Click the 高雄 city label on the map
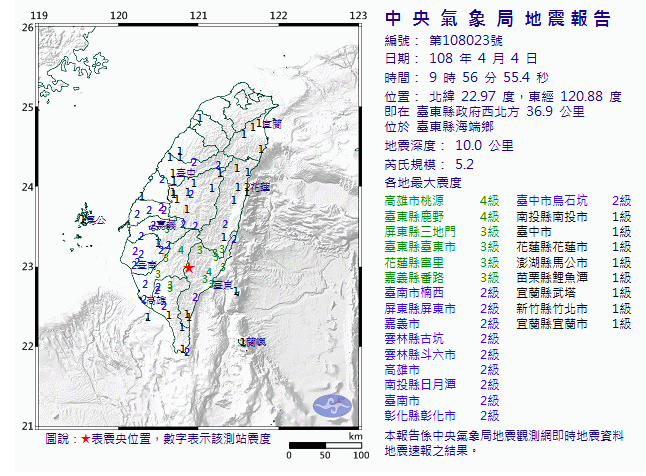This screenshot has width=646, height=476. coord(157,300)
